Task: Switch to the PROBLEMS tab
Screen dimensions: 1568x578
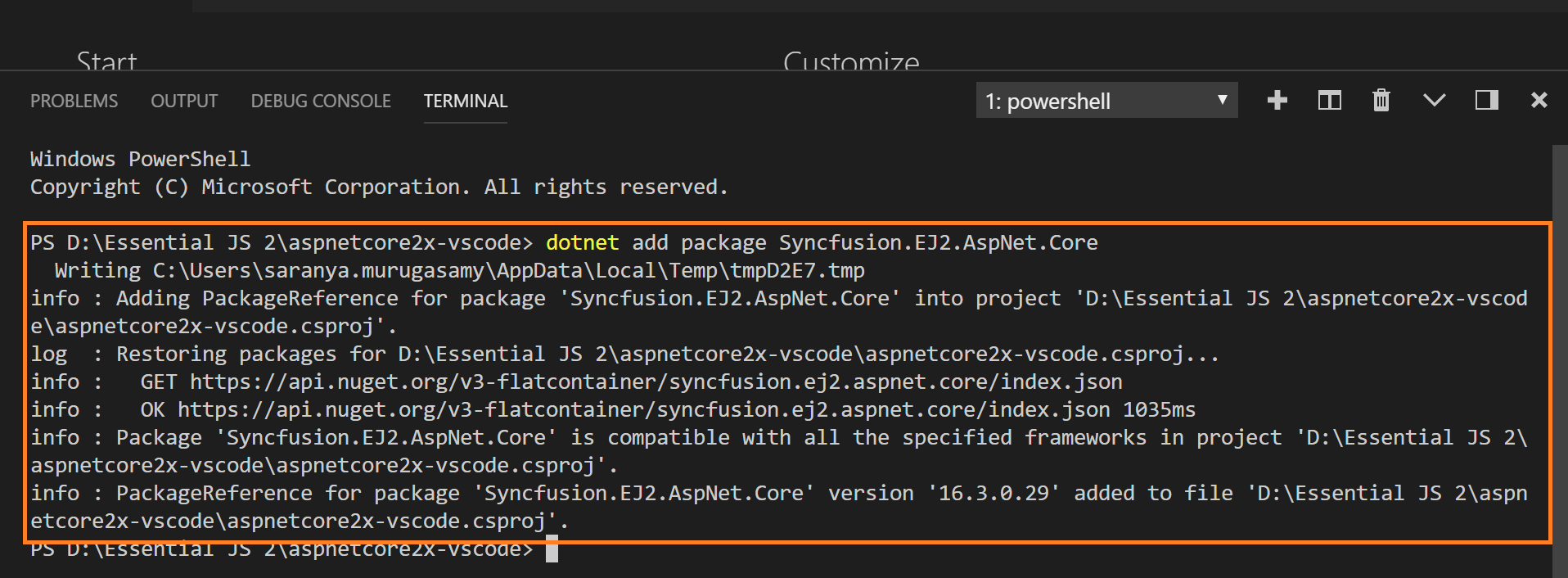Action: 74,101
